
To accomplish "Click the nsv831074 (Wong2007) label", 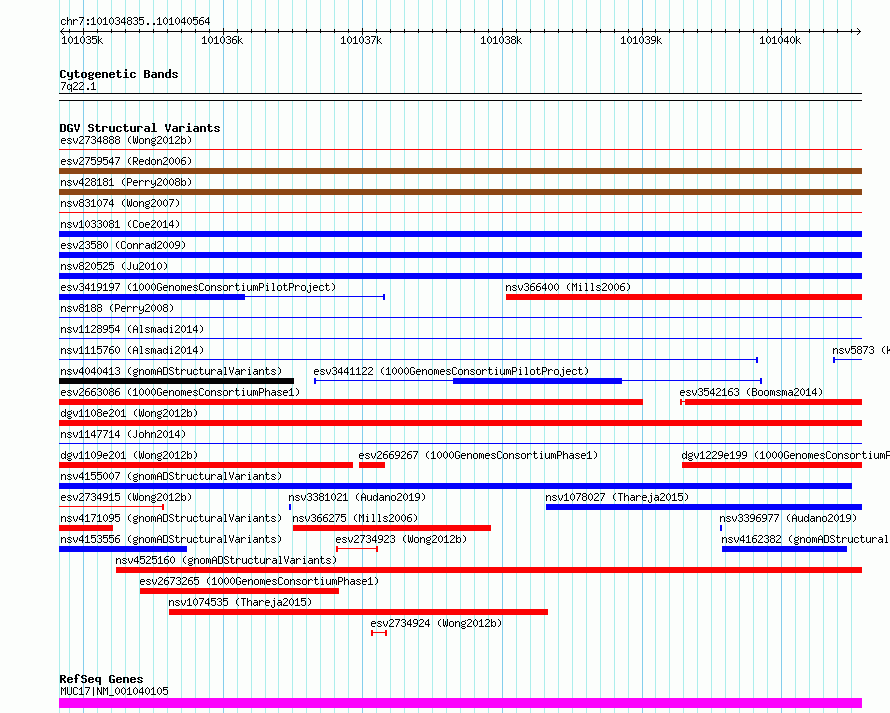I will tap(120, 203).
